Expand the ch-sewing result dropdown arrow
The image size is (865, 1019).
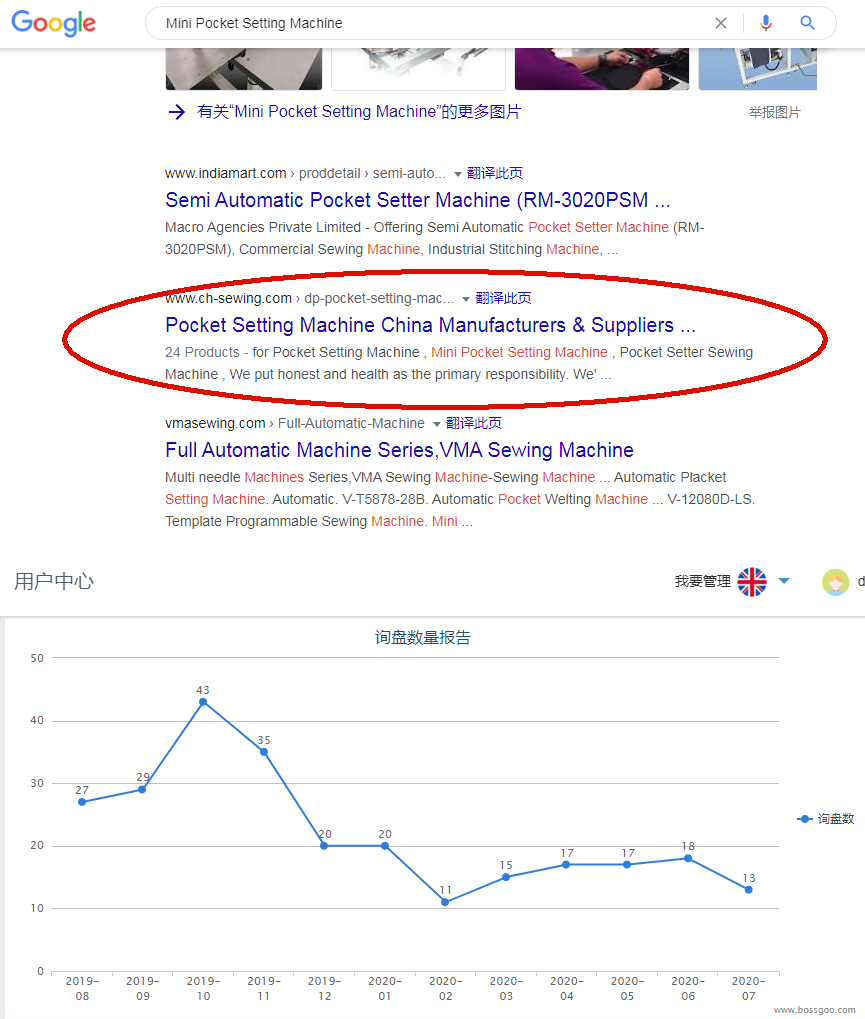[466, 299]
